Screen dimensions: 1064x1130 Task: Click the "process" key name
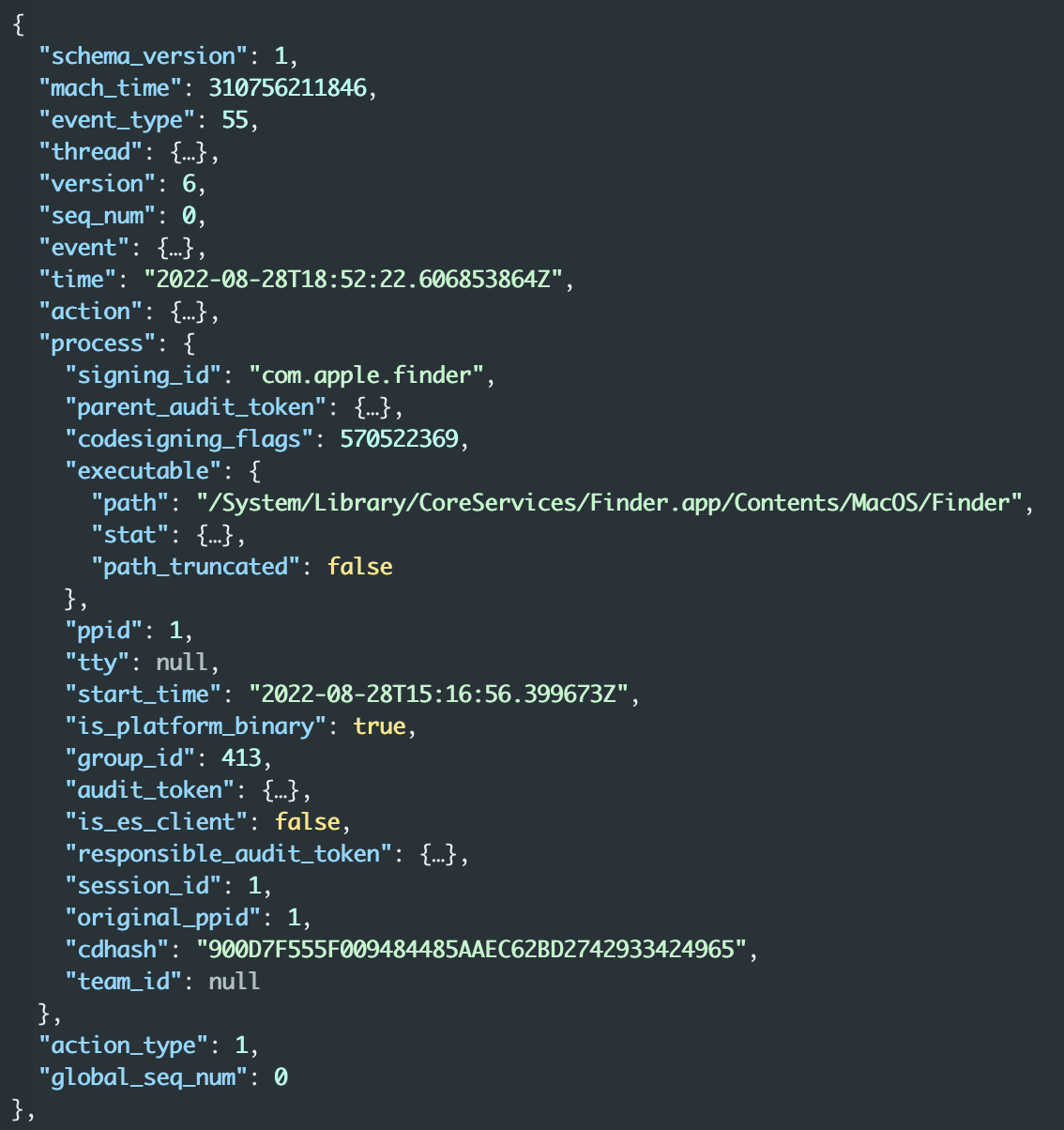[x=98, y=344]
